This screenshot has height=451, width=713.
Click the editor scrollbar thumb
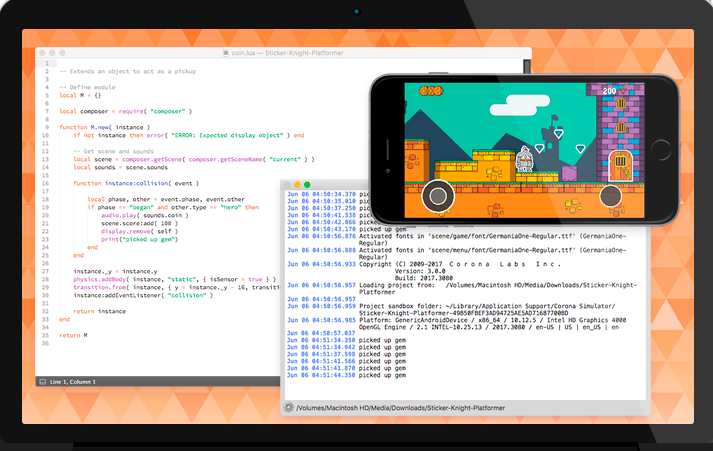click(x=527, y=66)
